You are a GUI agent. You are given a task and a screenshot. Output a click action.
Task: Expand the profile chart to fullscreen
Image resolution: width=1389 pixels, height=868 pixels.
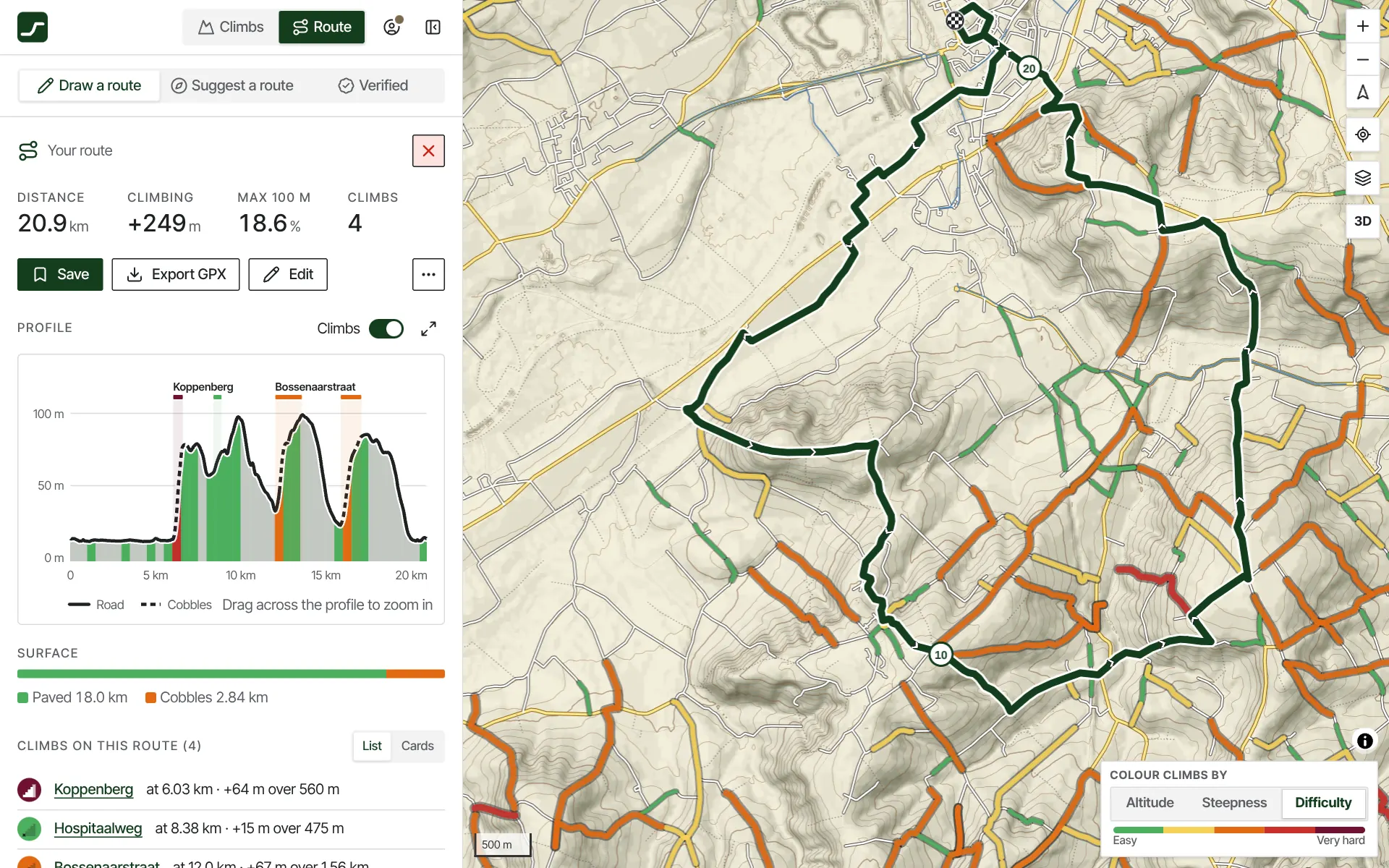point(428,328)
